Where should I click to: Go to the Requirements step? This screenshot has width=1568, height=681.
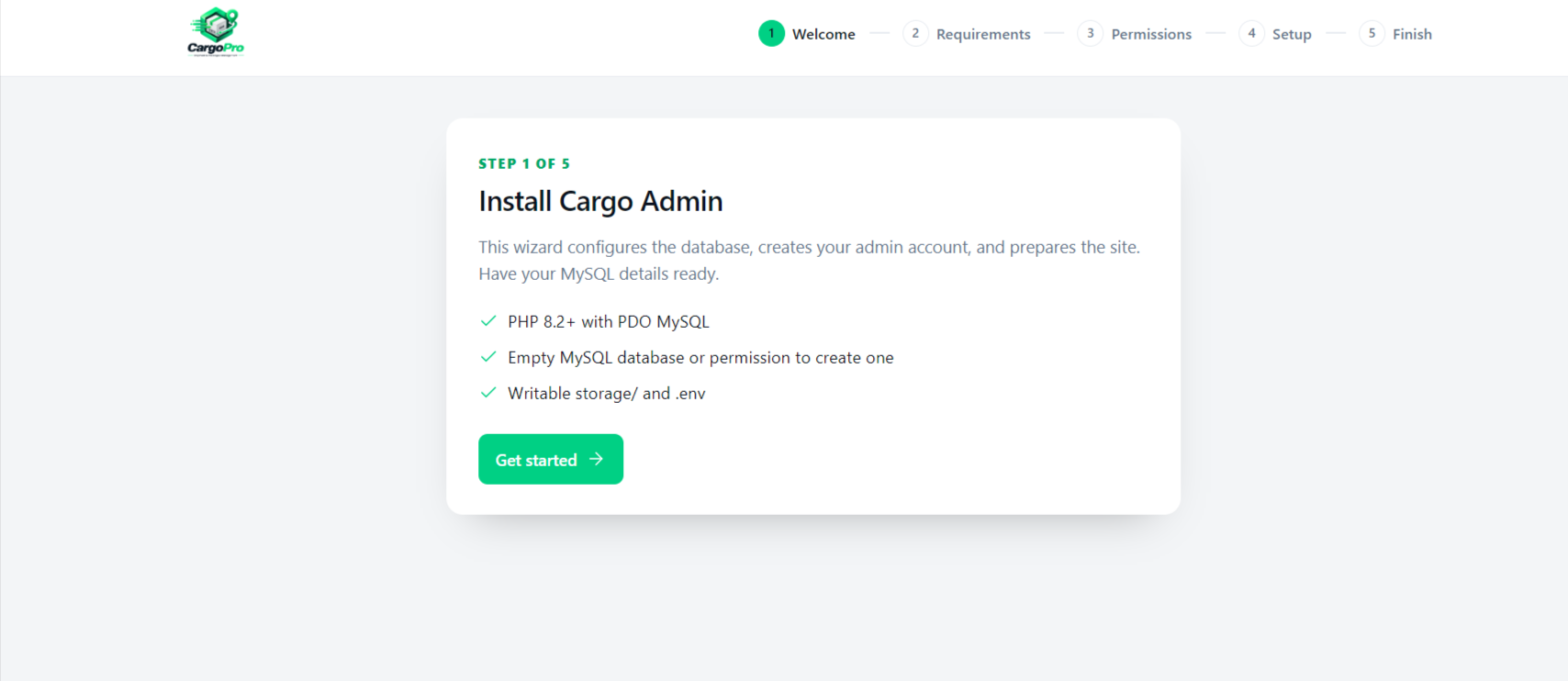click(x=983, y=34)
